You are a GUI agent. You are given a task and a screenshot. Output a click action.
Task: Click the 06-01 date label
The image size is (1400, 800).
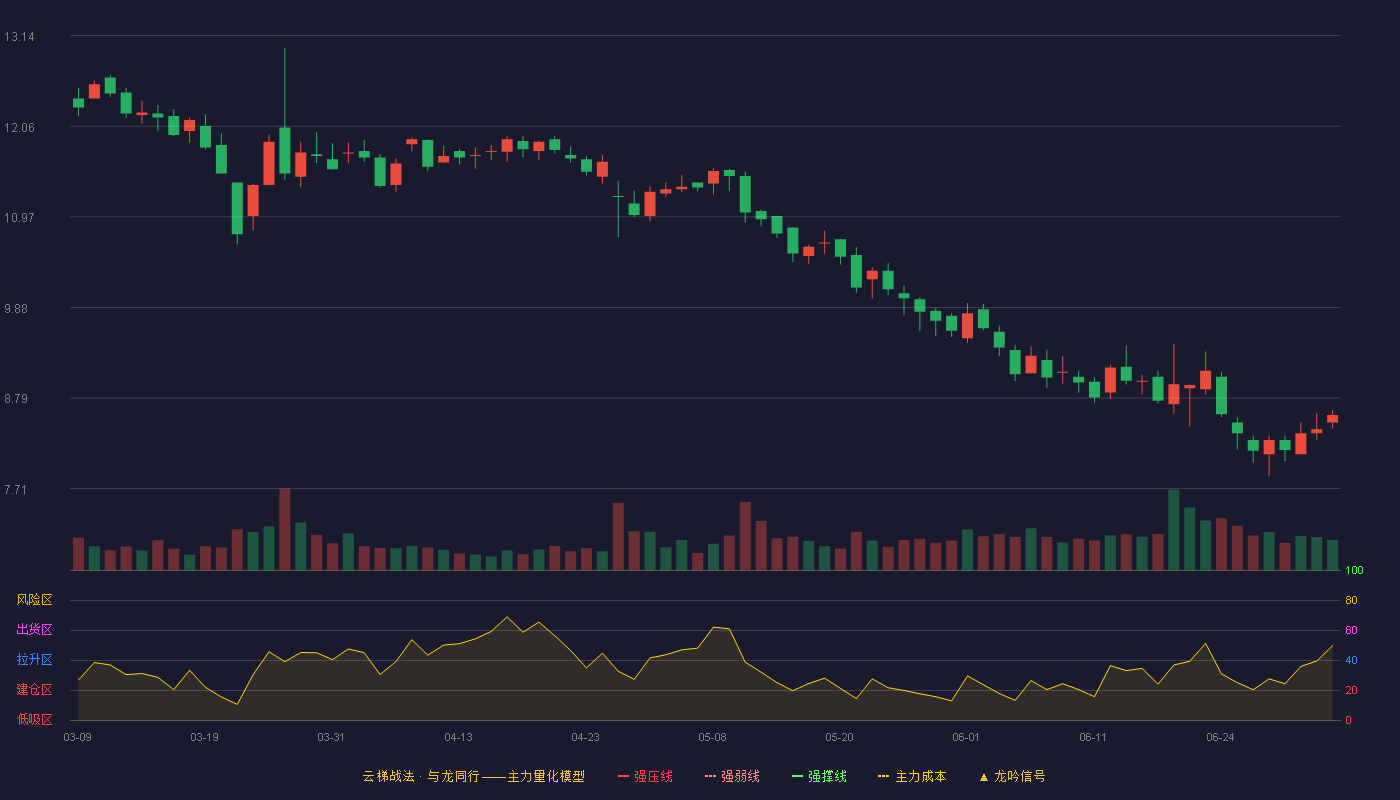(966, 737)
